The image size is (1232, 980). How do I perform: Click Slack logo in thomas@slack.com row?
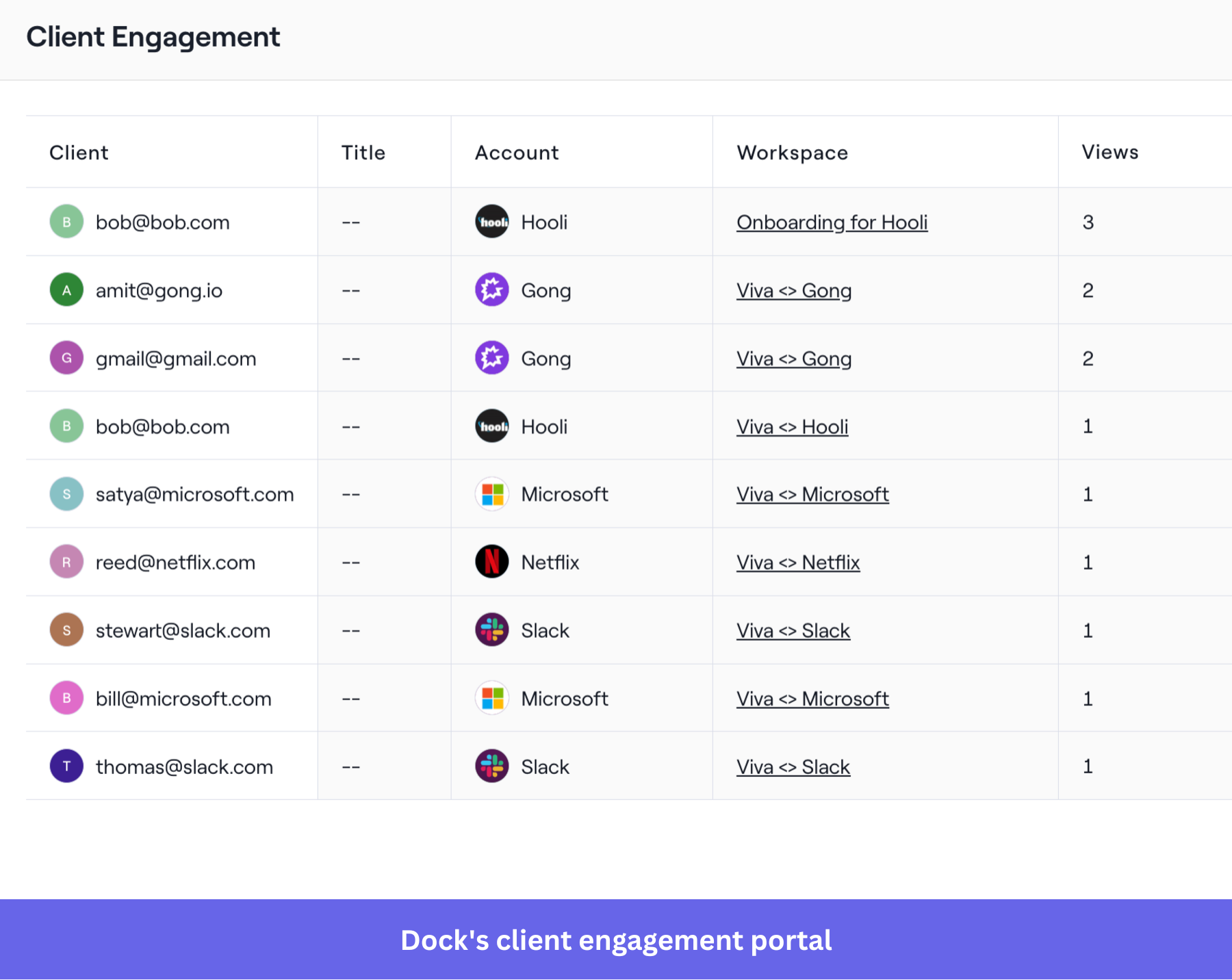tap(492, 766)
